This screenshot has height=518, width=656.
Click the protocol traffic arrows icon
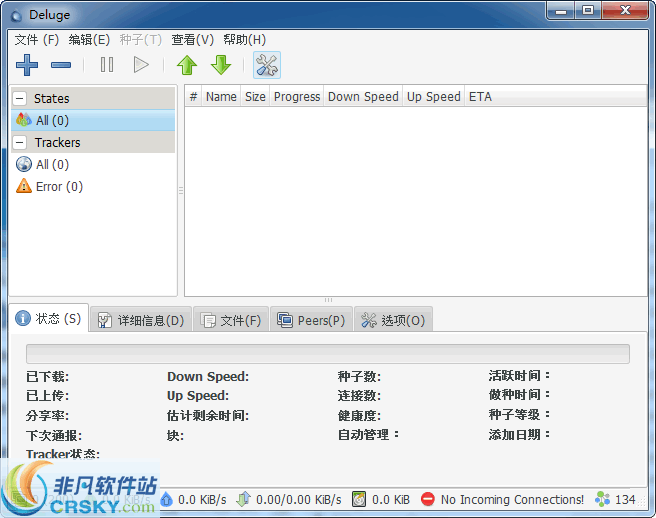point(243,499)
